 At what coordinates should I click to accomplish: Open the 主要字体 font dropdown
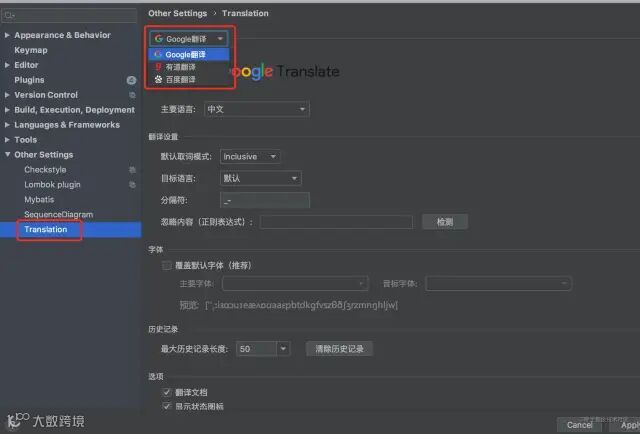tap(295, 283)
